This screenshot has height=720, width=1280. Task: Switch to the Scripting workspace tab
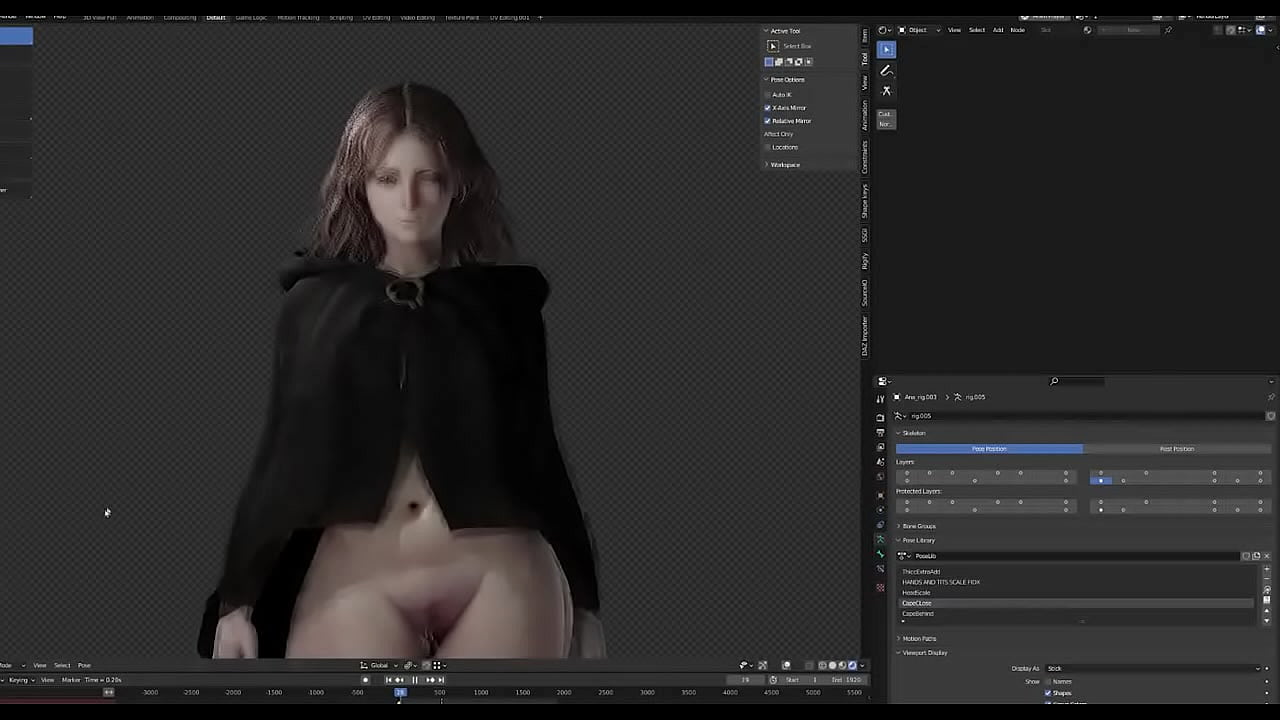341,17
